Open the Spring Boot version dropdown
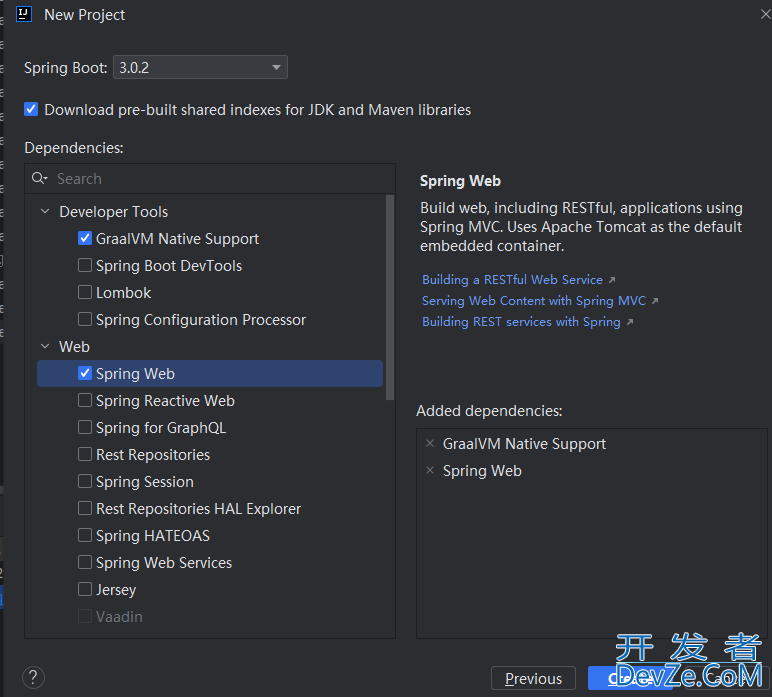The width and height of the screenshot is (772, 697). coord(200,67)
